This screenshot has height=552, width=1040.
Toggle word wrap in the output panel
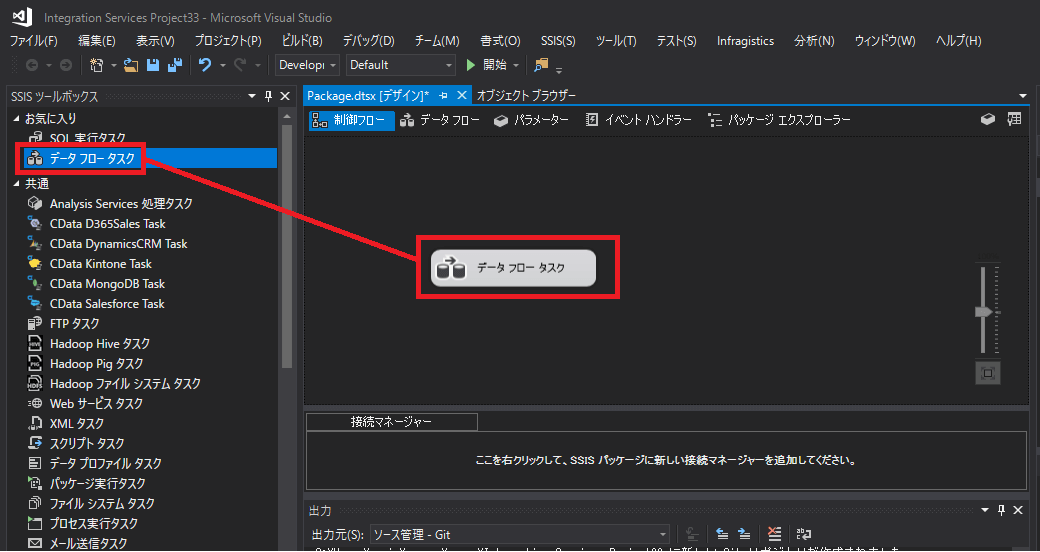coord(803,535)
